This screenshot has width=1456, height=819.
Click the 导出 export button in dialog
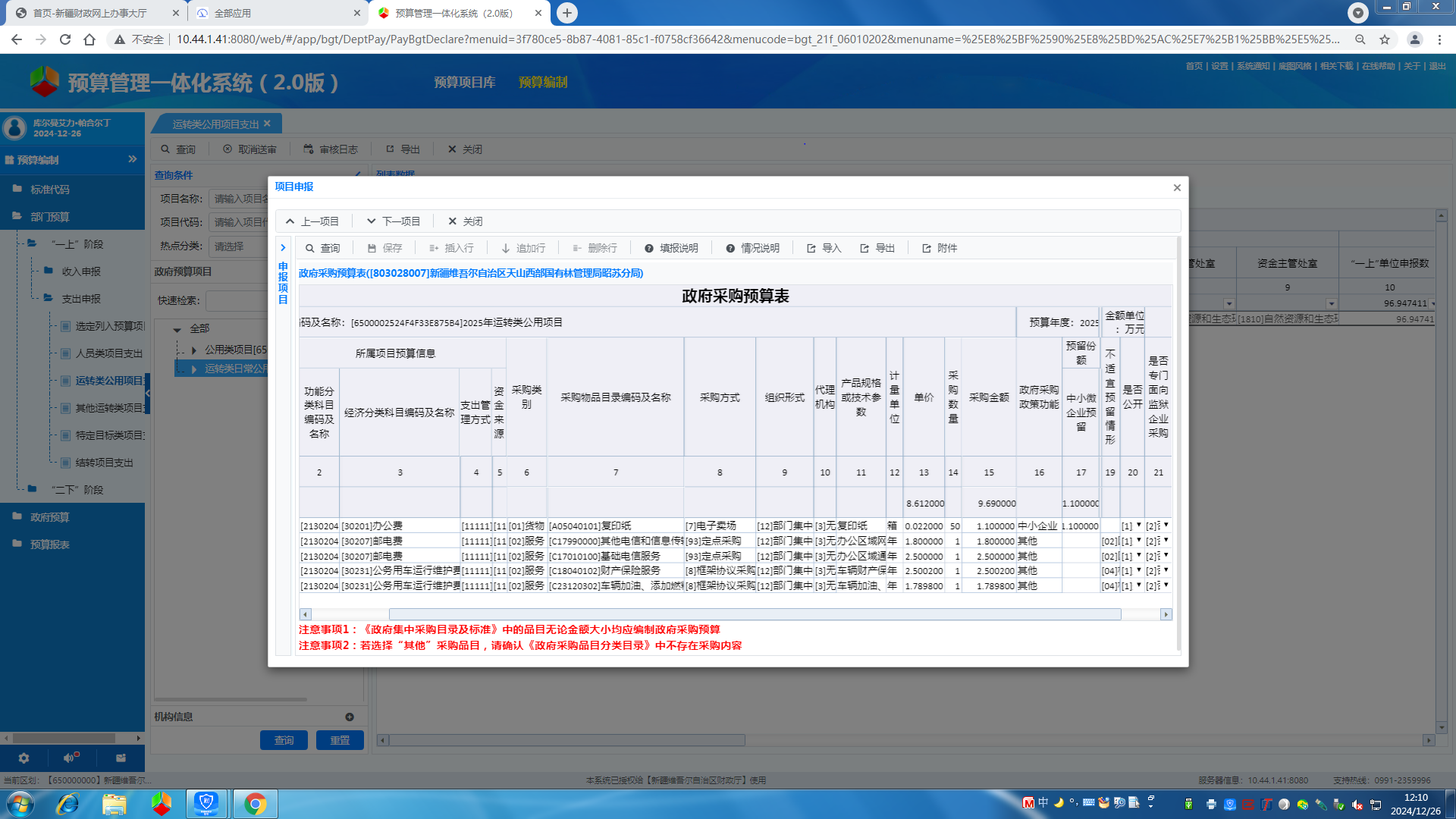pos(877,248)
